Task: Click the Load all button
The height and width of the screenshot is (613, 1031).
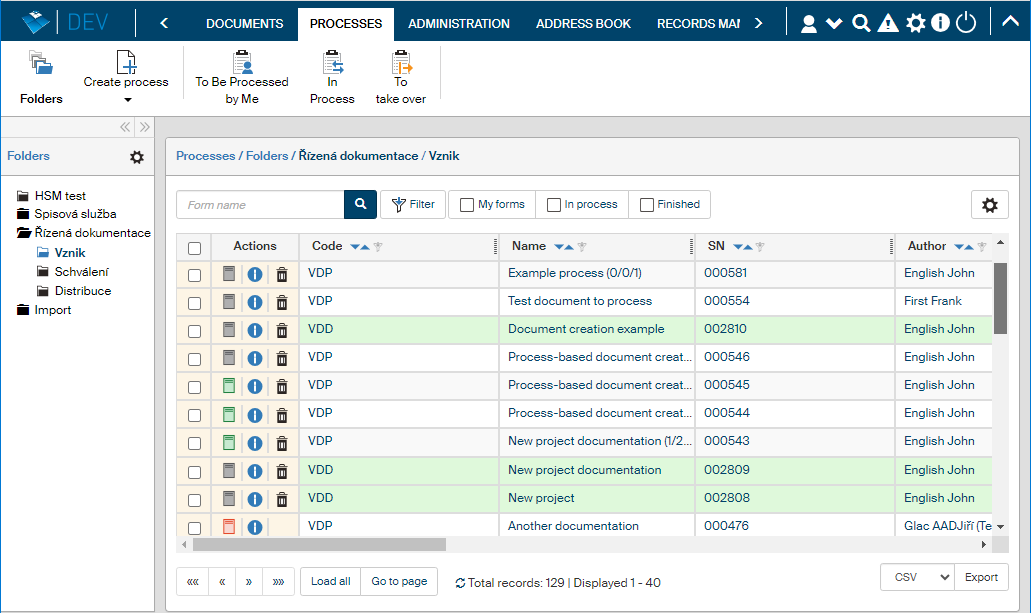Action: tap(330, 582)
